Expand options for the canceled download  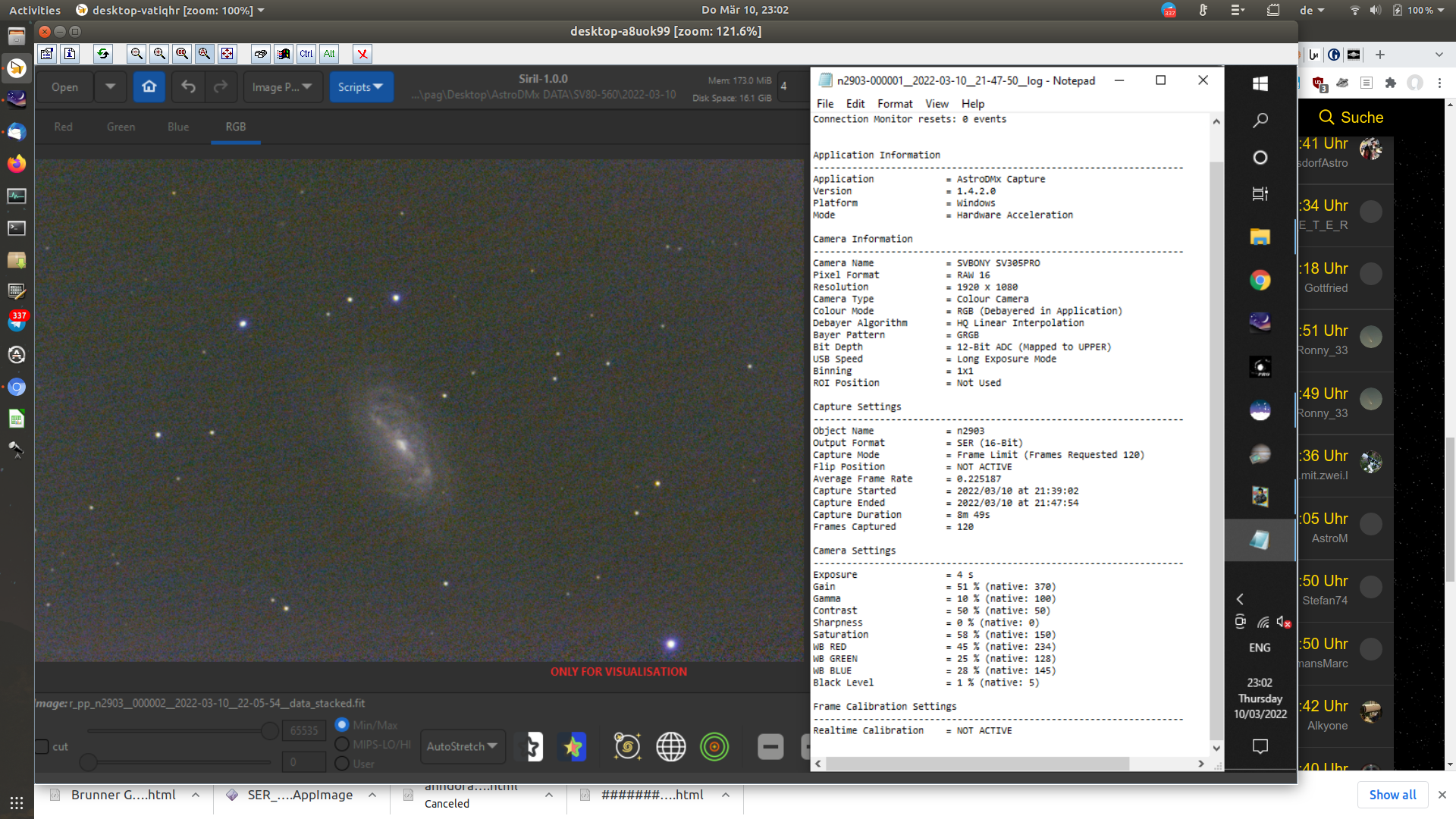pyautogui.click(x=549, y=795)
